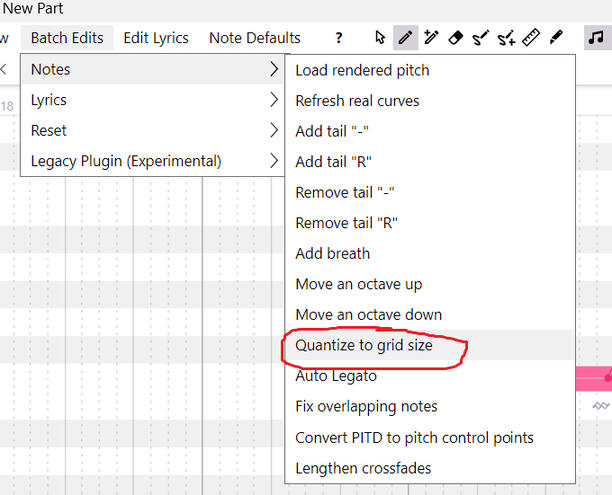612x495 pixels.
Task: Open the Note Defaults menu
Action: 254,38
